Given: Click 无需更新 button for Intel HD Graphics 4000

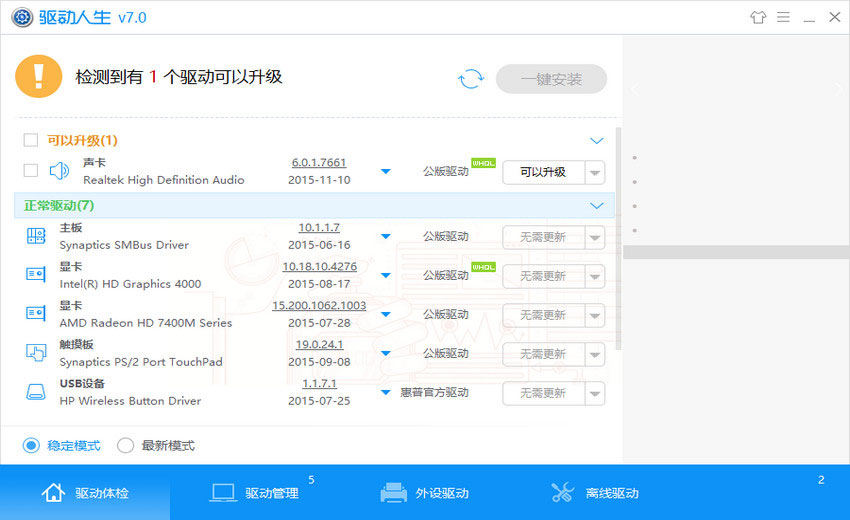Looking at the screenshot, I should pos(544,277).
